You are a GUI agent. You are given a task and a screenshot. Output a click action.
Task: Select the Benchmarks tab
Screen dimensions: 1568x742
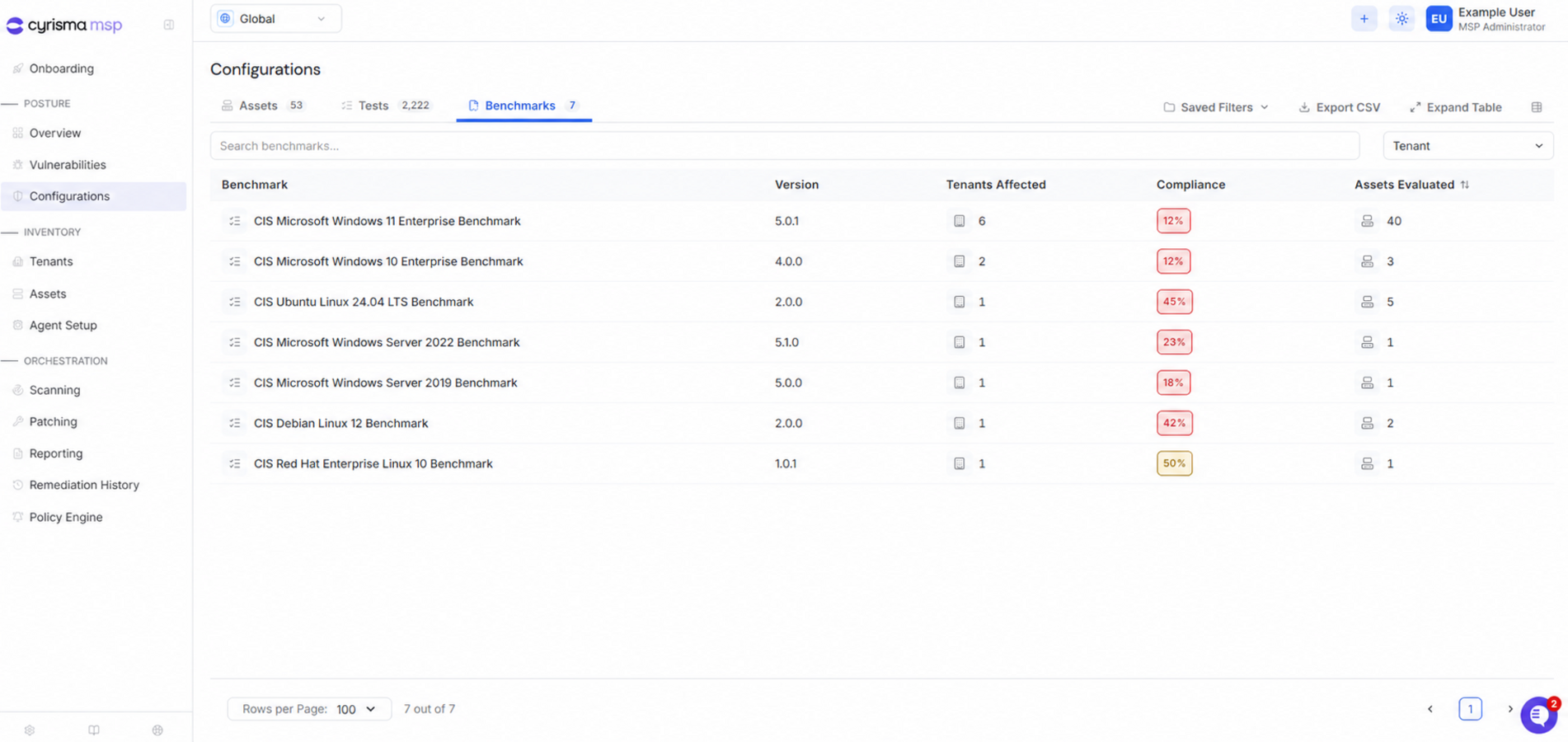(x=523, y=106)
